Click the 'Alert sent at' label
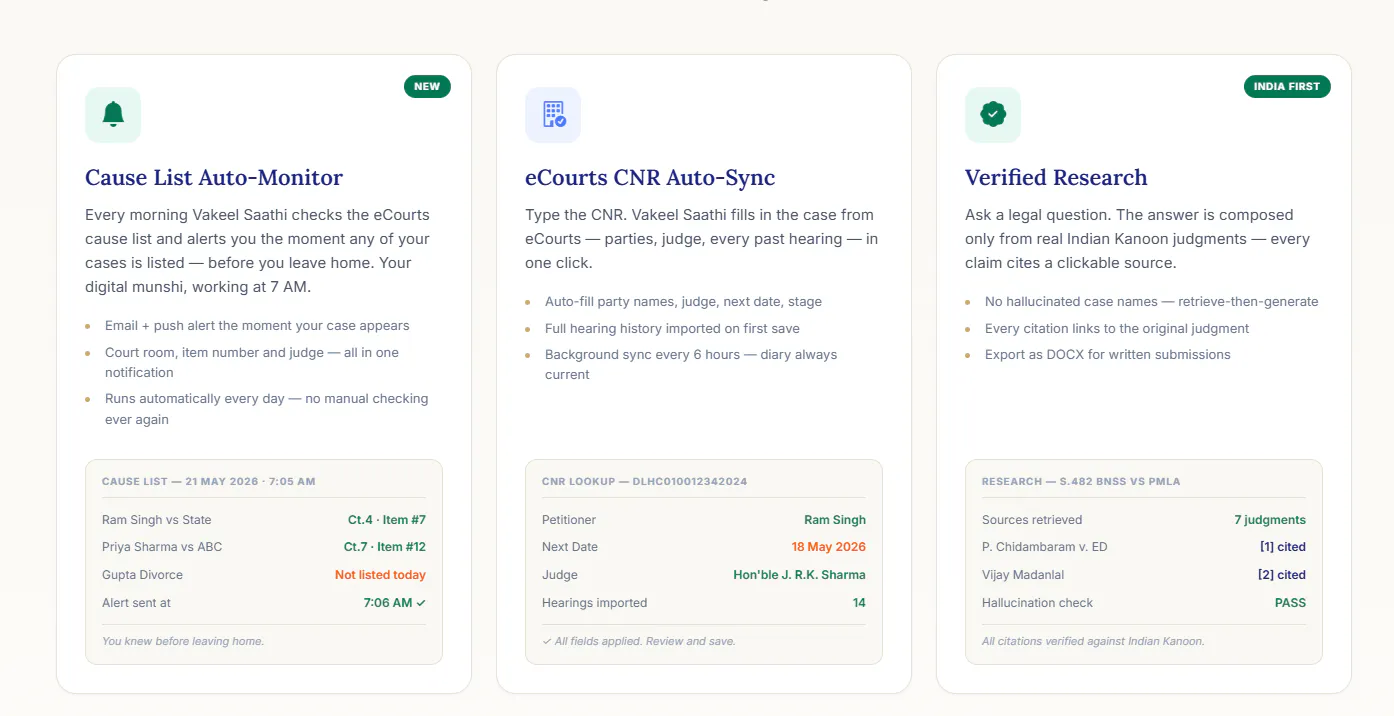Image resolution: width=1394 pixels, height=716 pixels. (136, 603)
